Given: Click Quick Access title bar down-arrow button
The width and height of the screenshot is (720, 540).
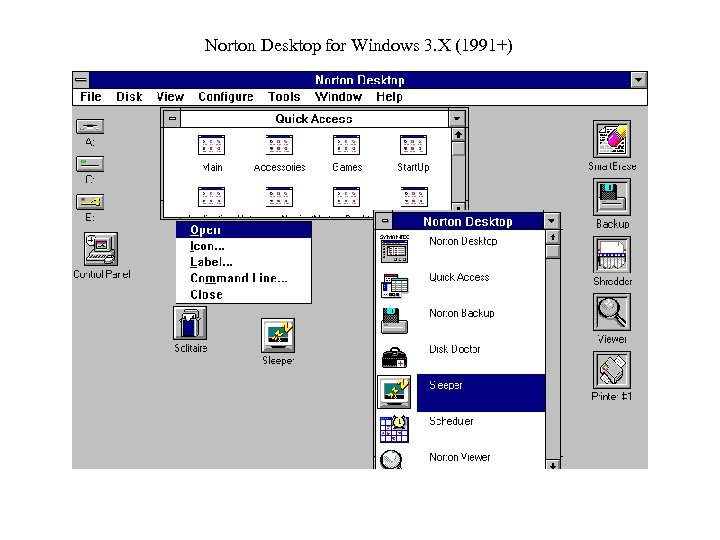Looking at the screenshot, I should [x=456, y=118].
